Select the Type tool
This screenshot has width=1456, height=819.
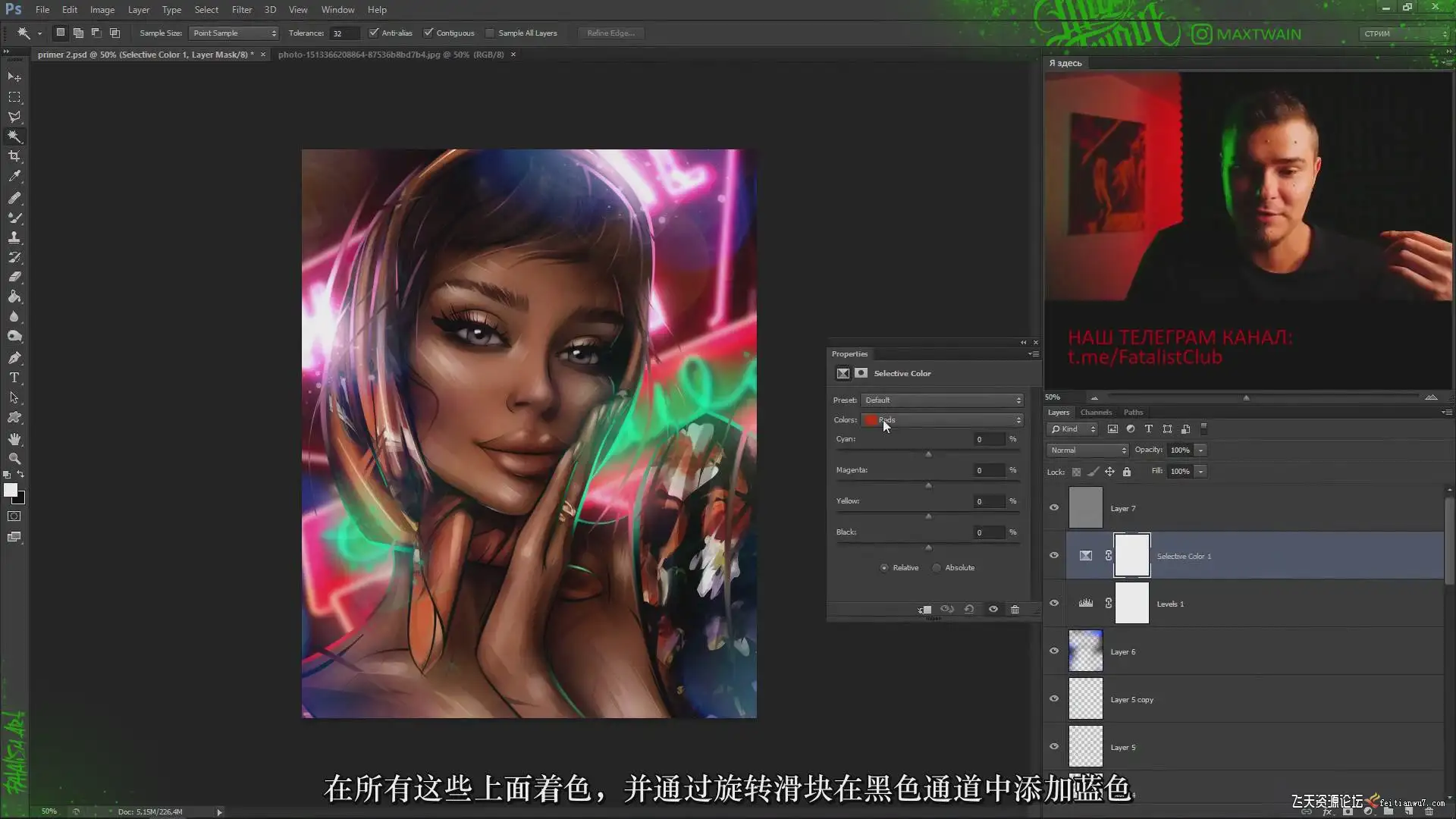click(14, 378)
